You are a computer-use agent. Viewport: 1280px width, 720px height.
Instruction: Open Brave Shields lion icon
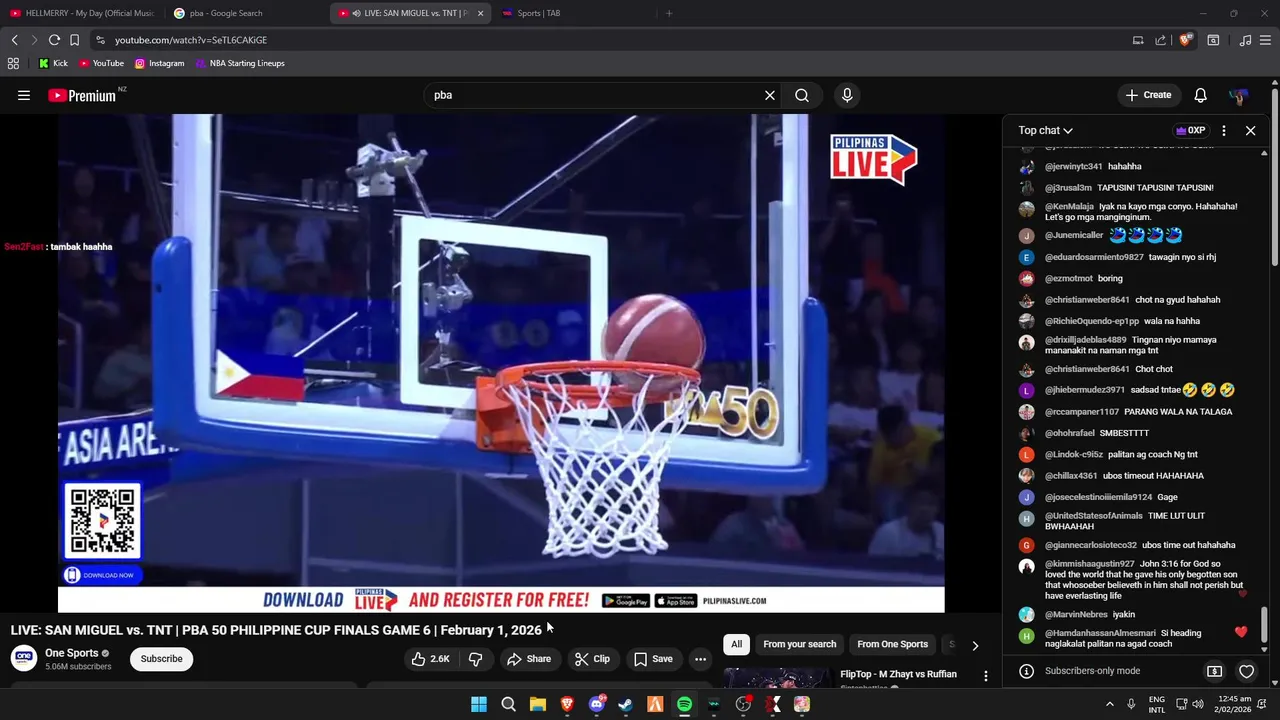1186,40
